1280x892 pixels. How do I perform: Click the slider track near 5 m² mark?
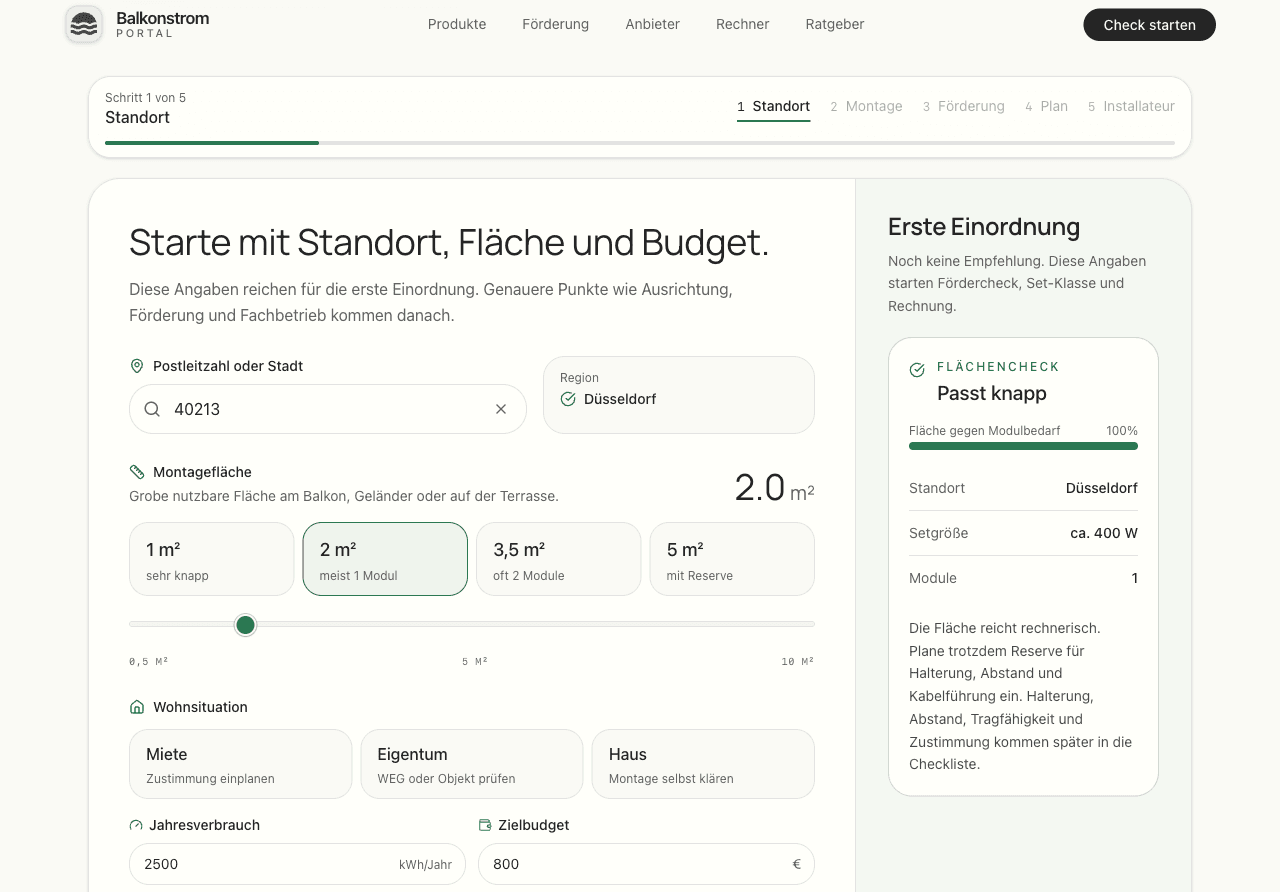[x=472, y=624]
